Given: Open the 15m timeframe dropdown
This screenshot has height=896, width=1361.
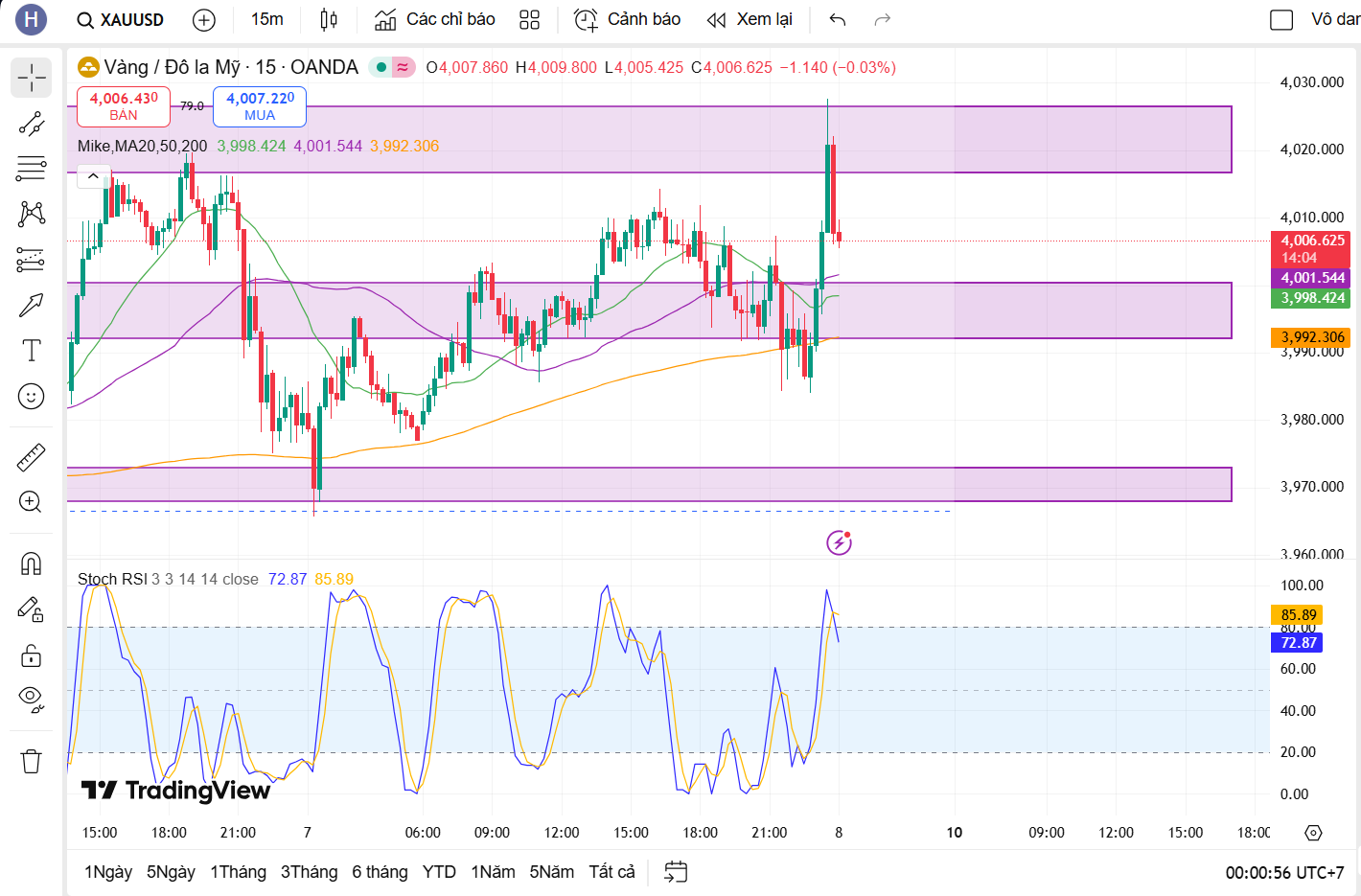Looking at the screenshot, I should pyautogui.click(x=266, y=19).
